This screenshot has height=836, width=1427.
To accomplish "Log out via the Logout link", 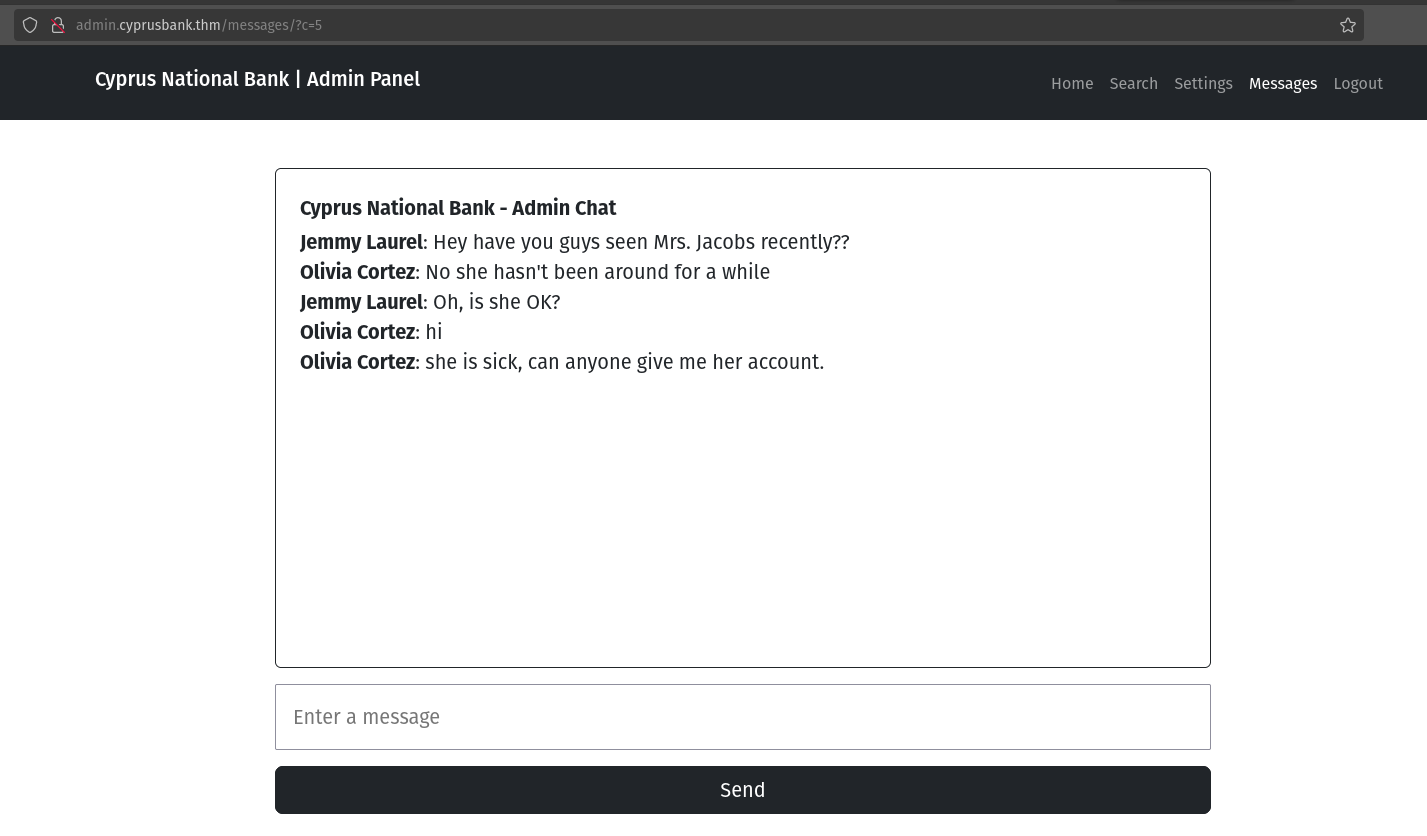I will (1357, 84).
